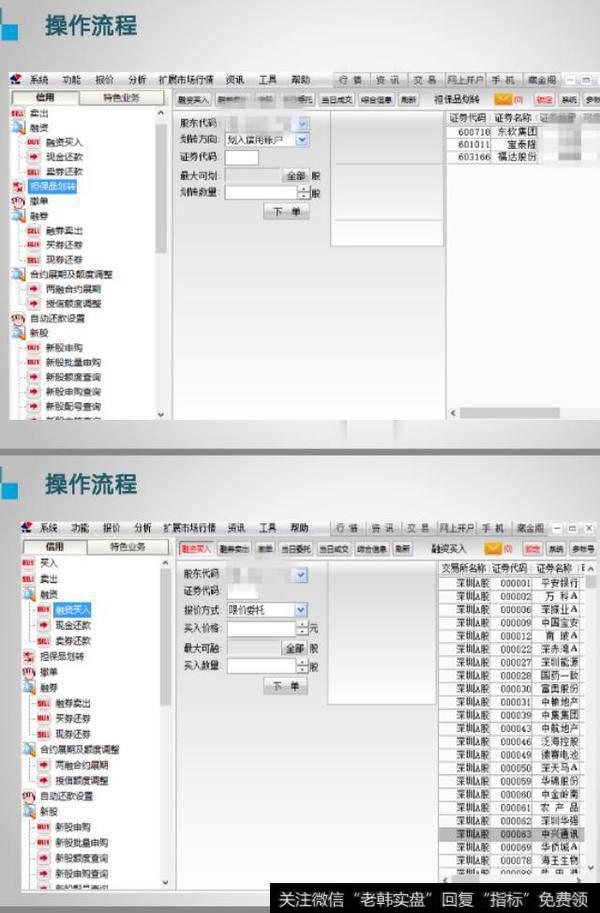Click the 买入价格 spinner arrows
This screenshot has width=600, height=913.
point(302,628)
